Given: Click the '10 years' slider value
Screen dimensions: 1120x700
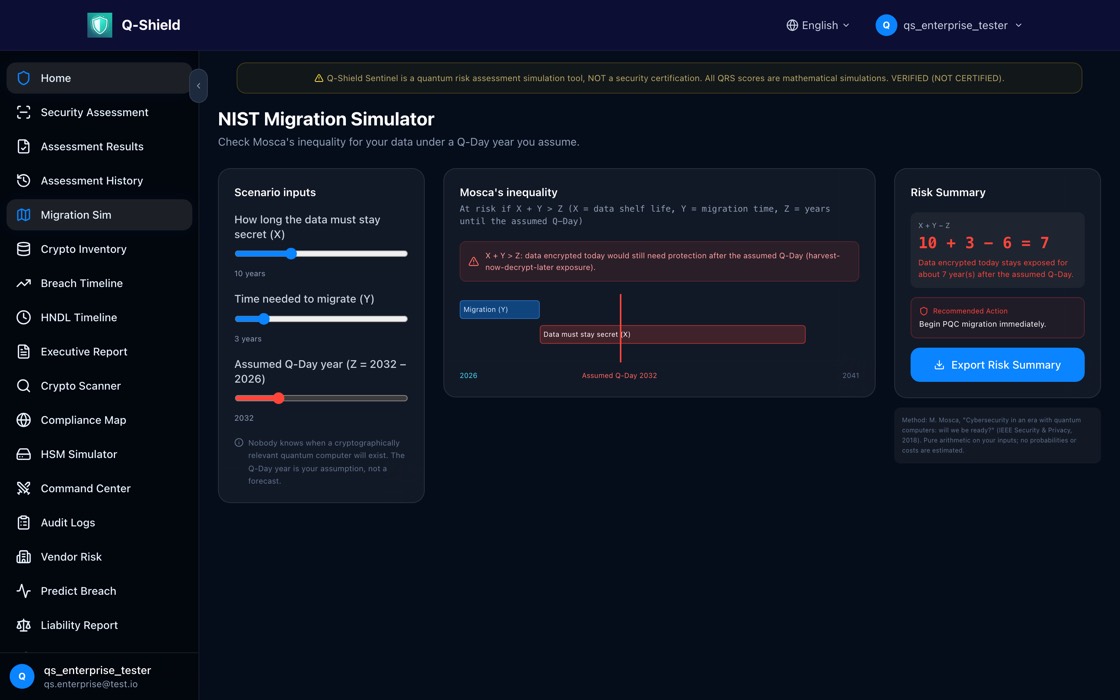Looking at the screenshot, I should 249,274.
